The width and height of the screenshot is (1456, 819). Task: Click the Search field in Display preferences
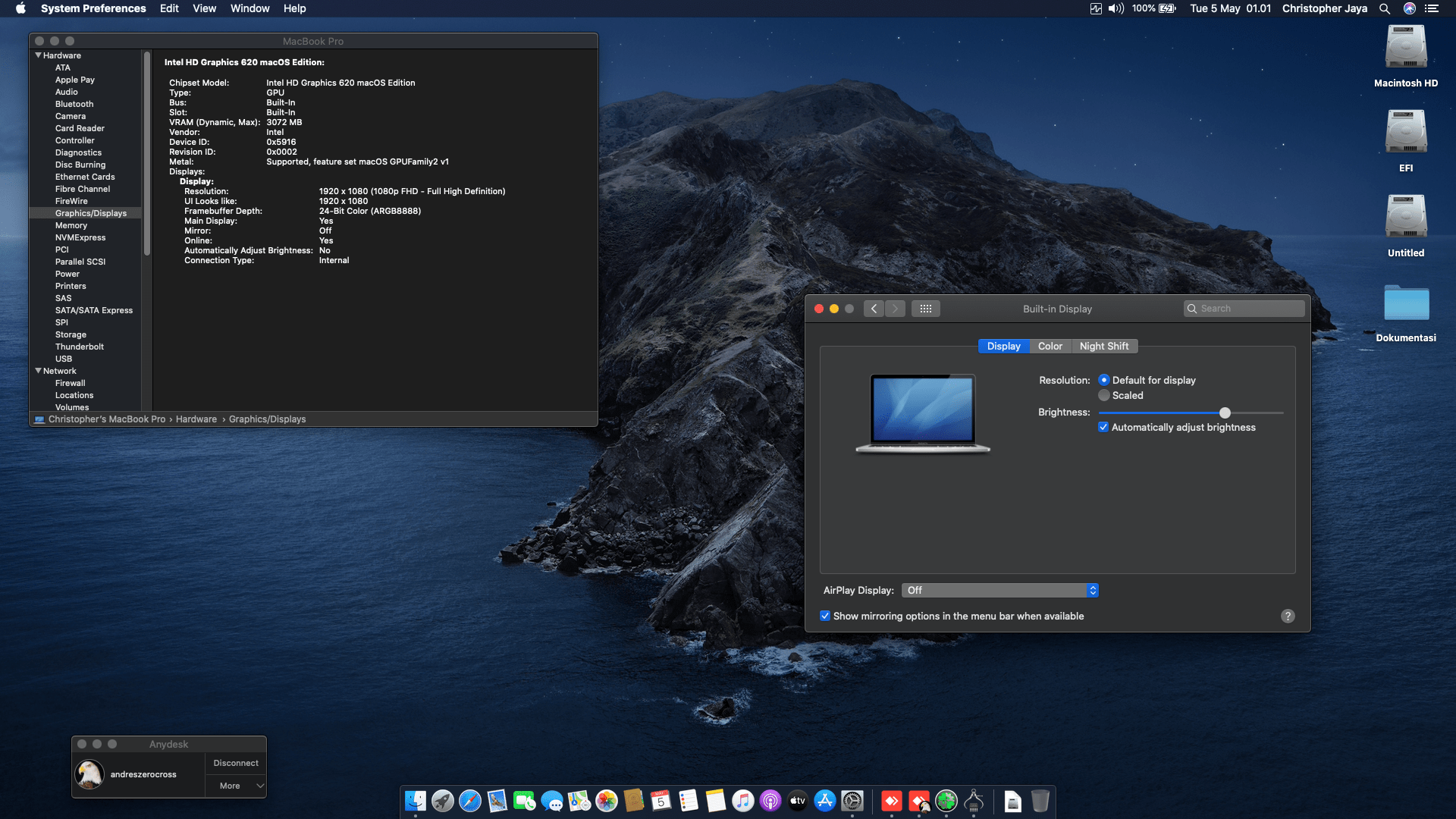(x=1244, y=309)
